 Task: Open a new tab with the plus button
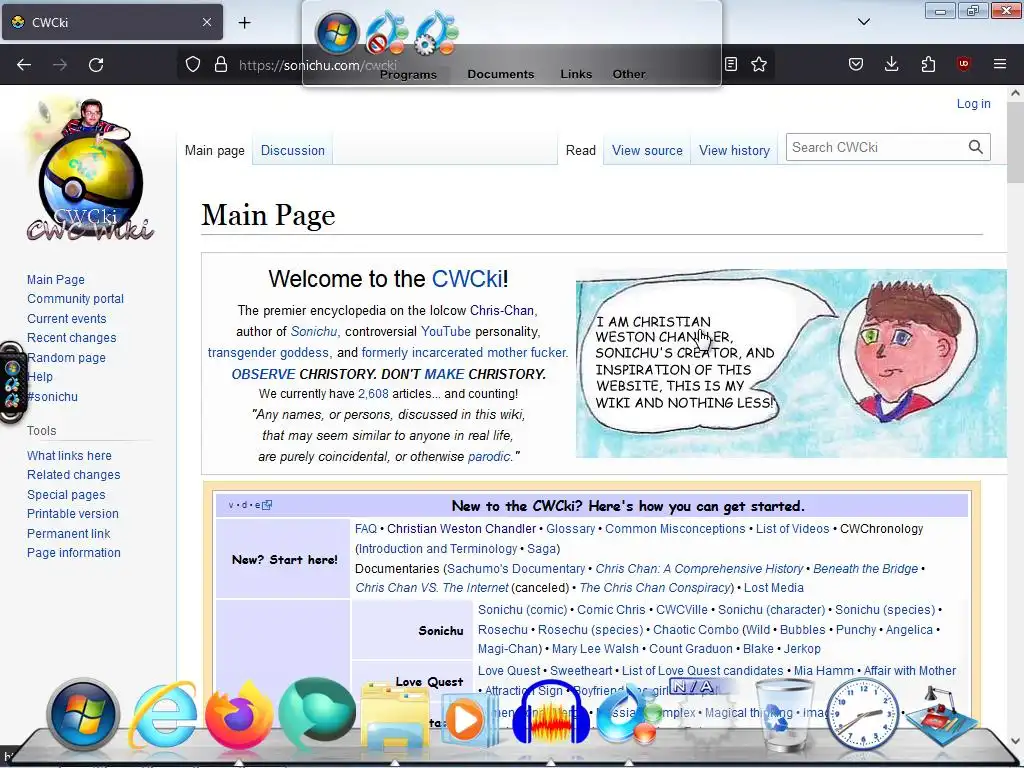[244, 22]
